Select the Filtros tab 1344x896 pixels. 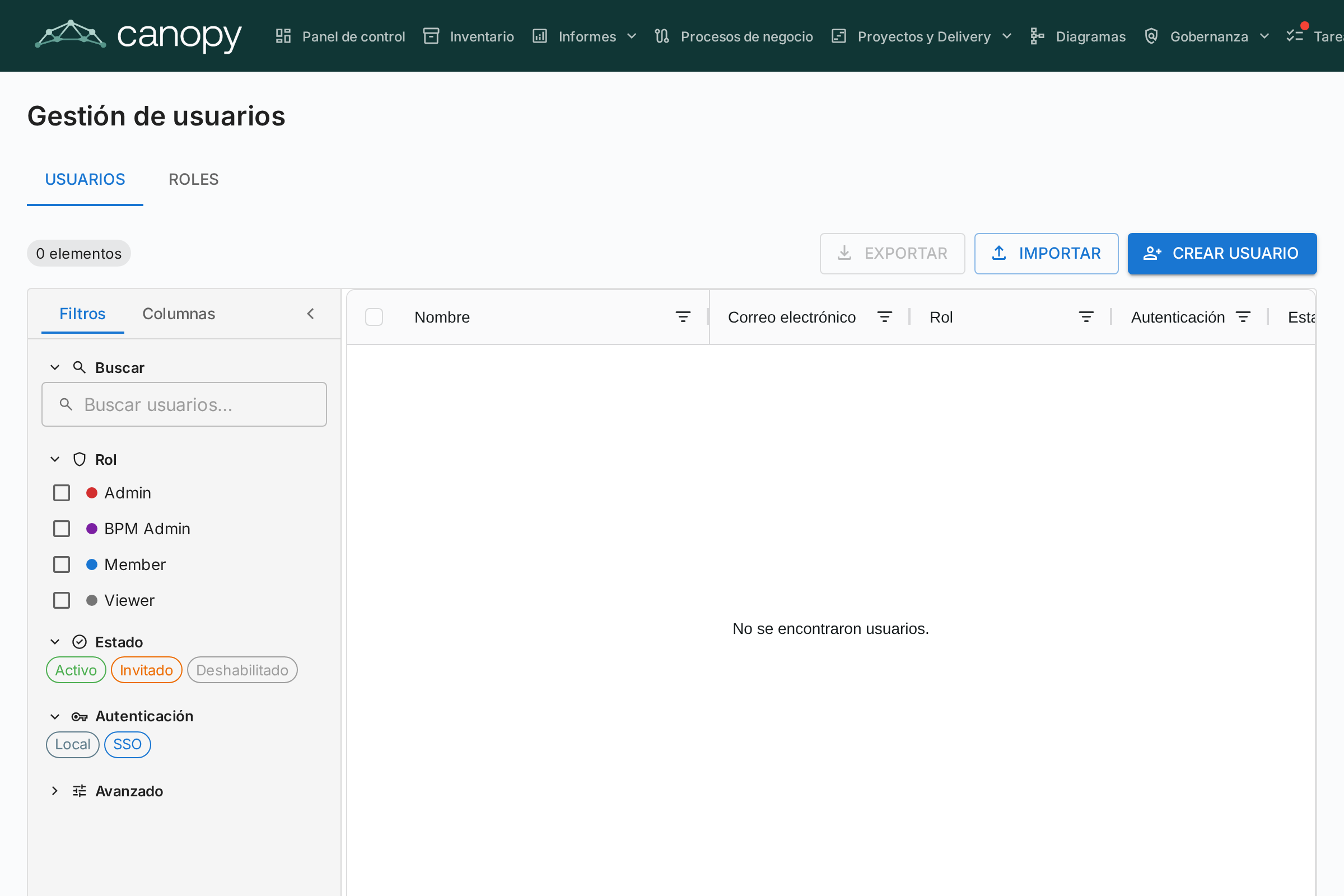(x=82, y=314)
